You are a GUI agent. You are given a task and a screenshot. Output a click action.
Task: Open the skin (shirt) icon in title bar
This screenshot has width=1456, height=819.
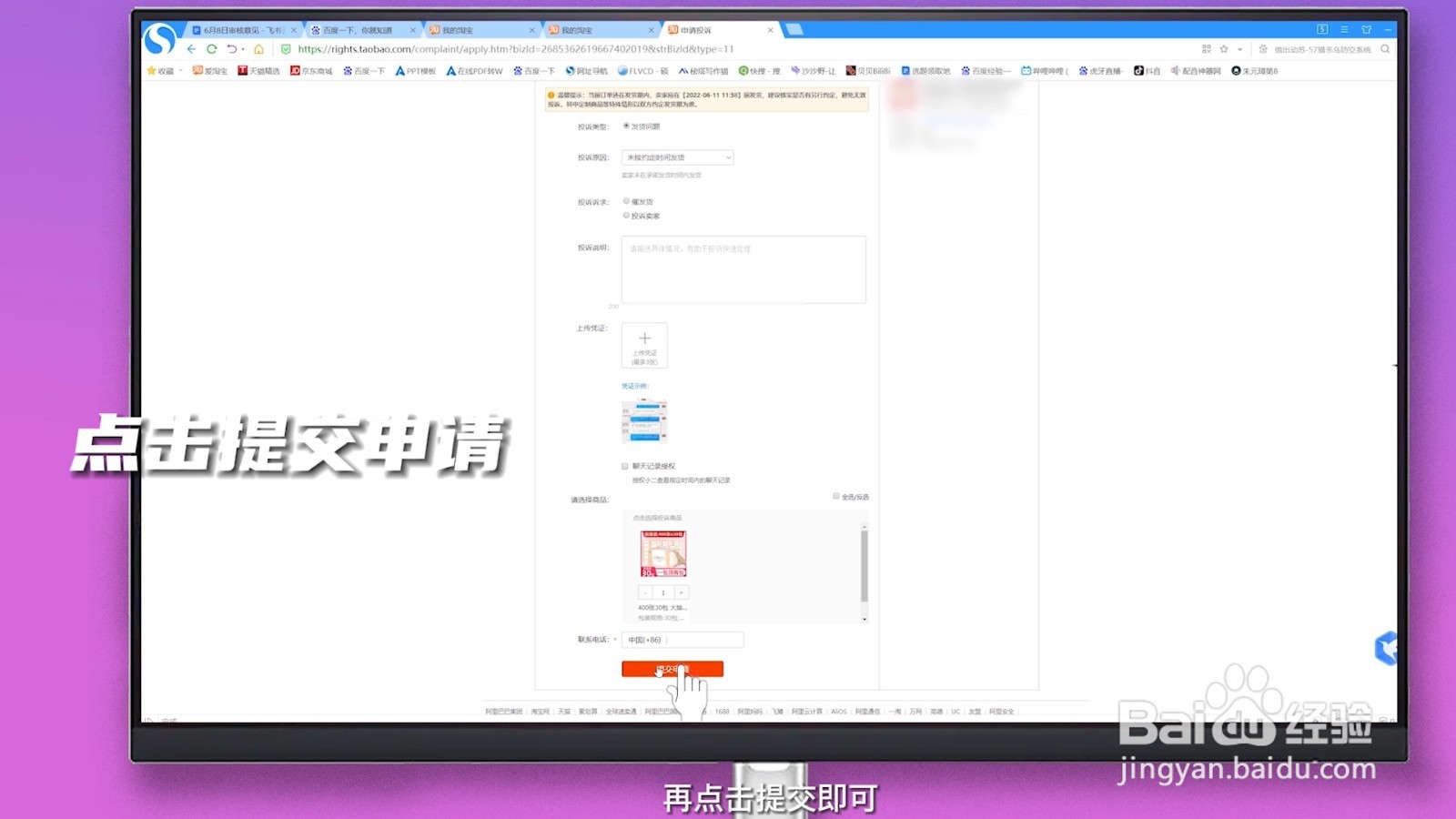coord(1366,30)
